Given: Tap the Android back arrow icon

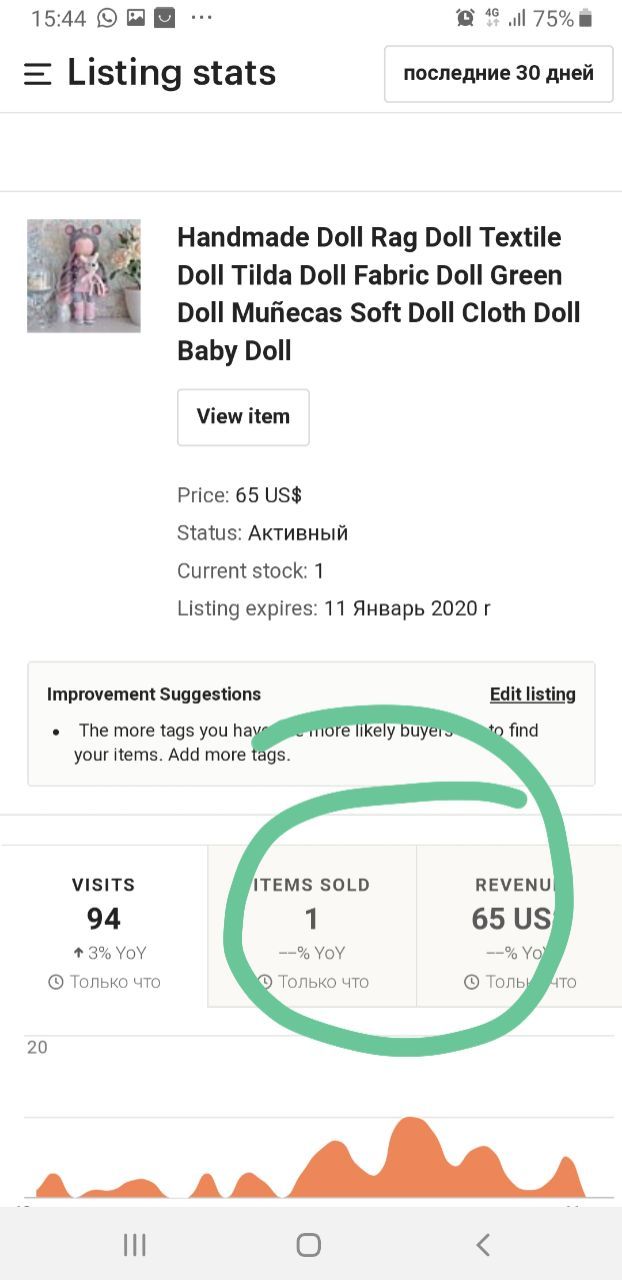Looking at the screenshot, I should 484,1244.
